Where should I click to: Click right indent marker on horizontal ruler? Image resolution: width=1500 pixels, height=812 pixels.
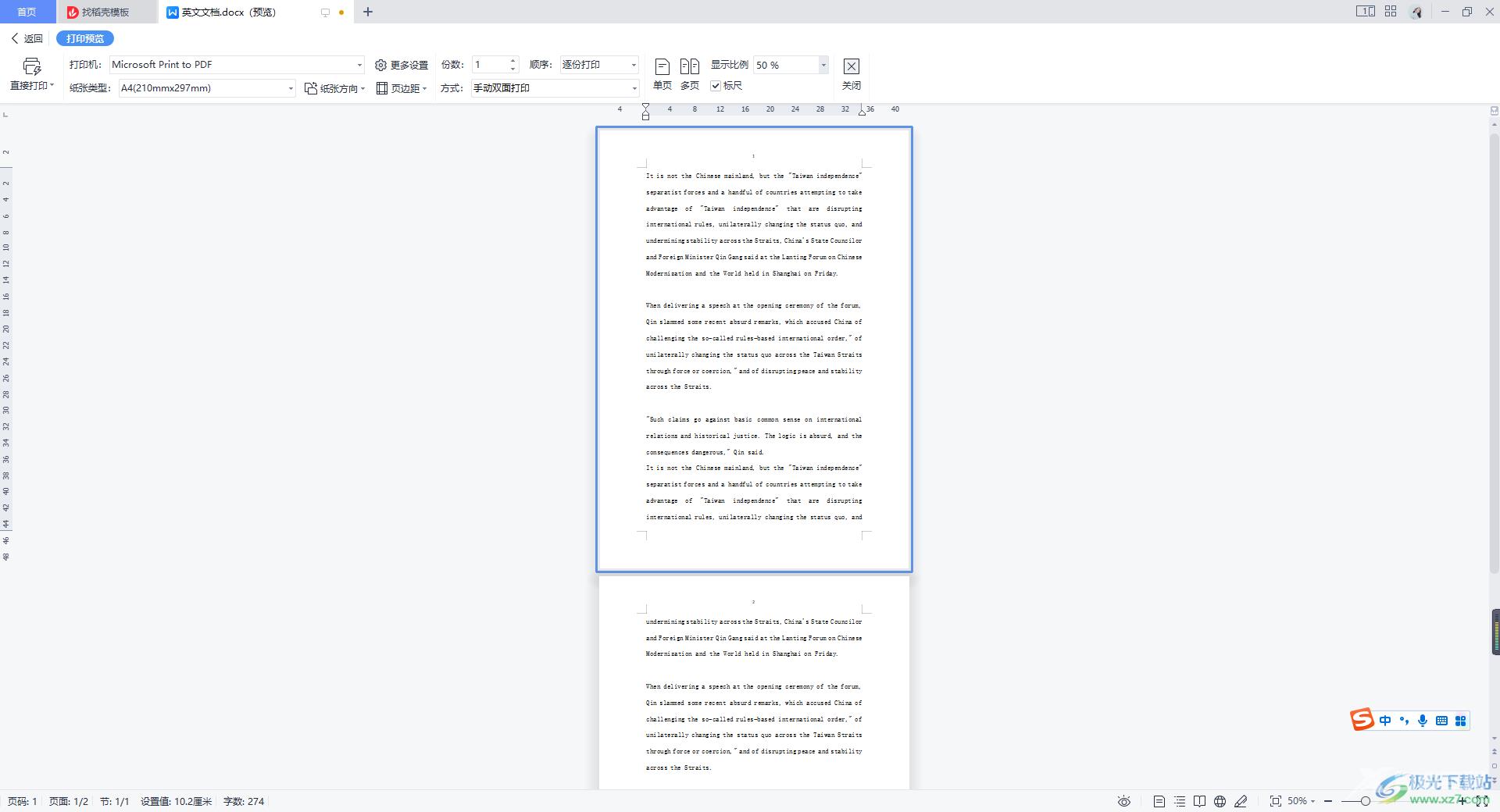click(862, 112)
